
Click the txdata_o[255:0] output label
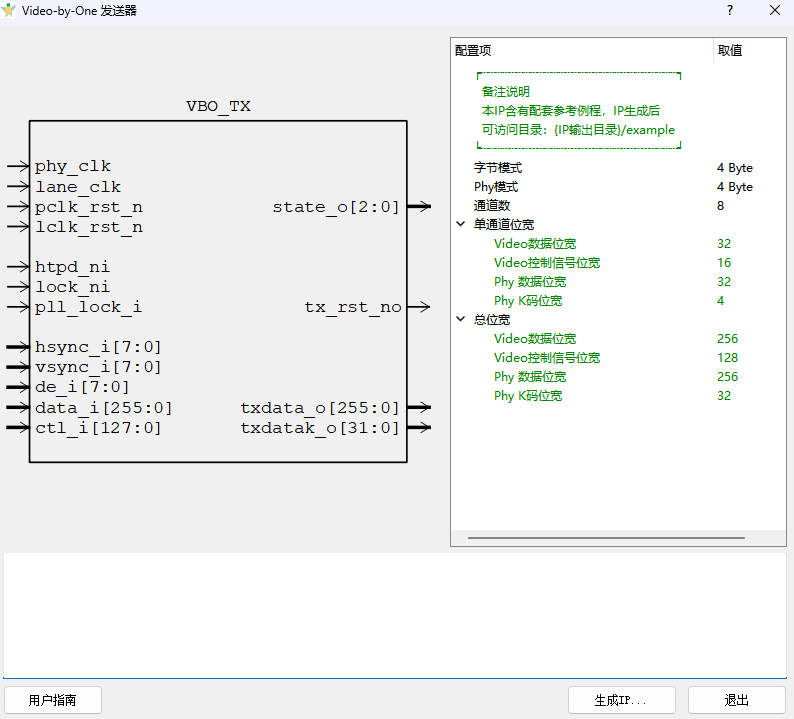(x=320, y=408)
